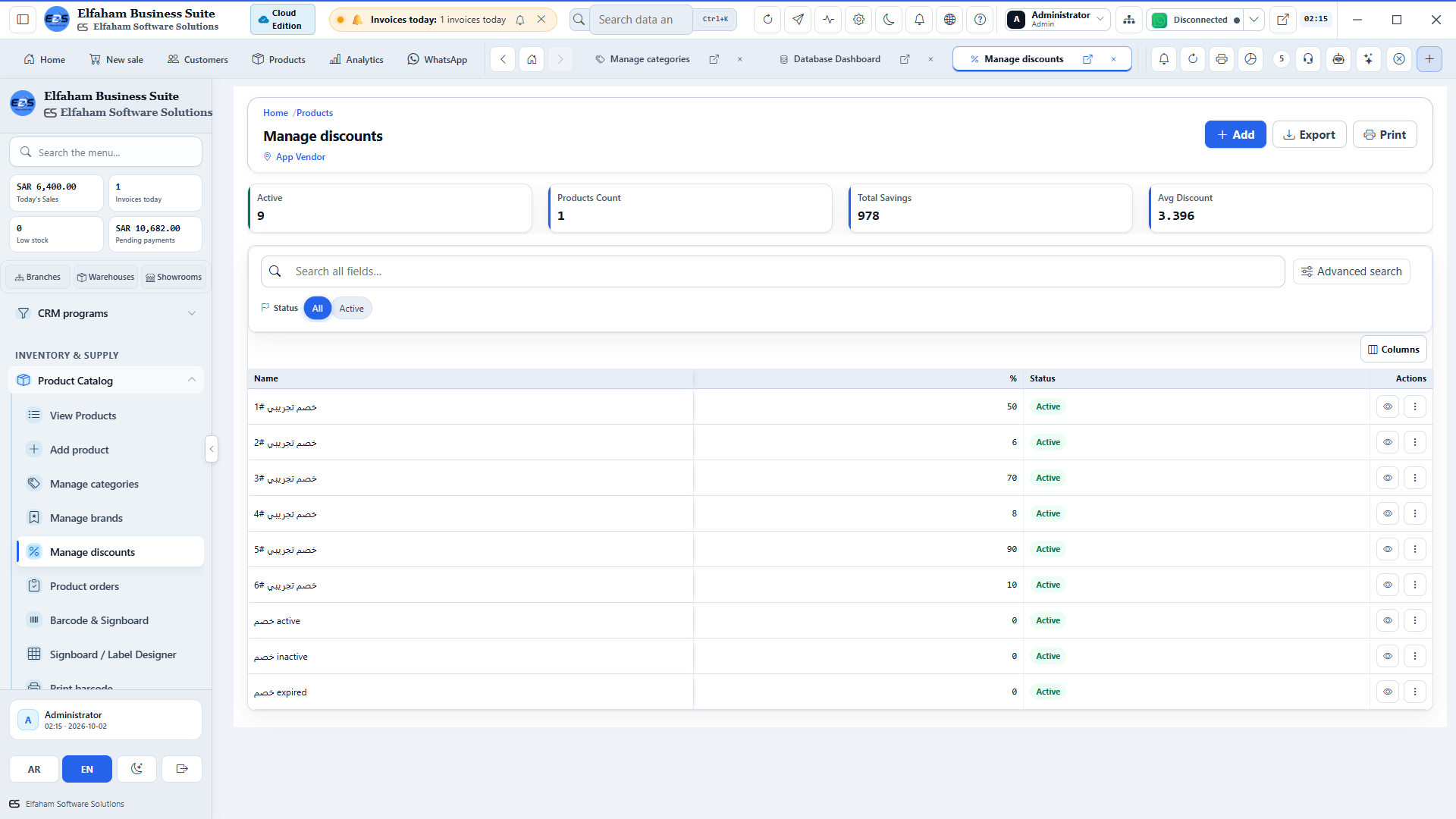
Task: Click the printer icon in the tab toolbar
Action: [1221, 59]
